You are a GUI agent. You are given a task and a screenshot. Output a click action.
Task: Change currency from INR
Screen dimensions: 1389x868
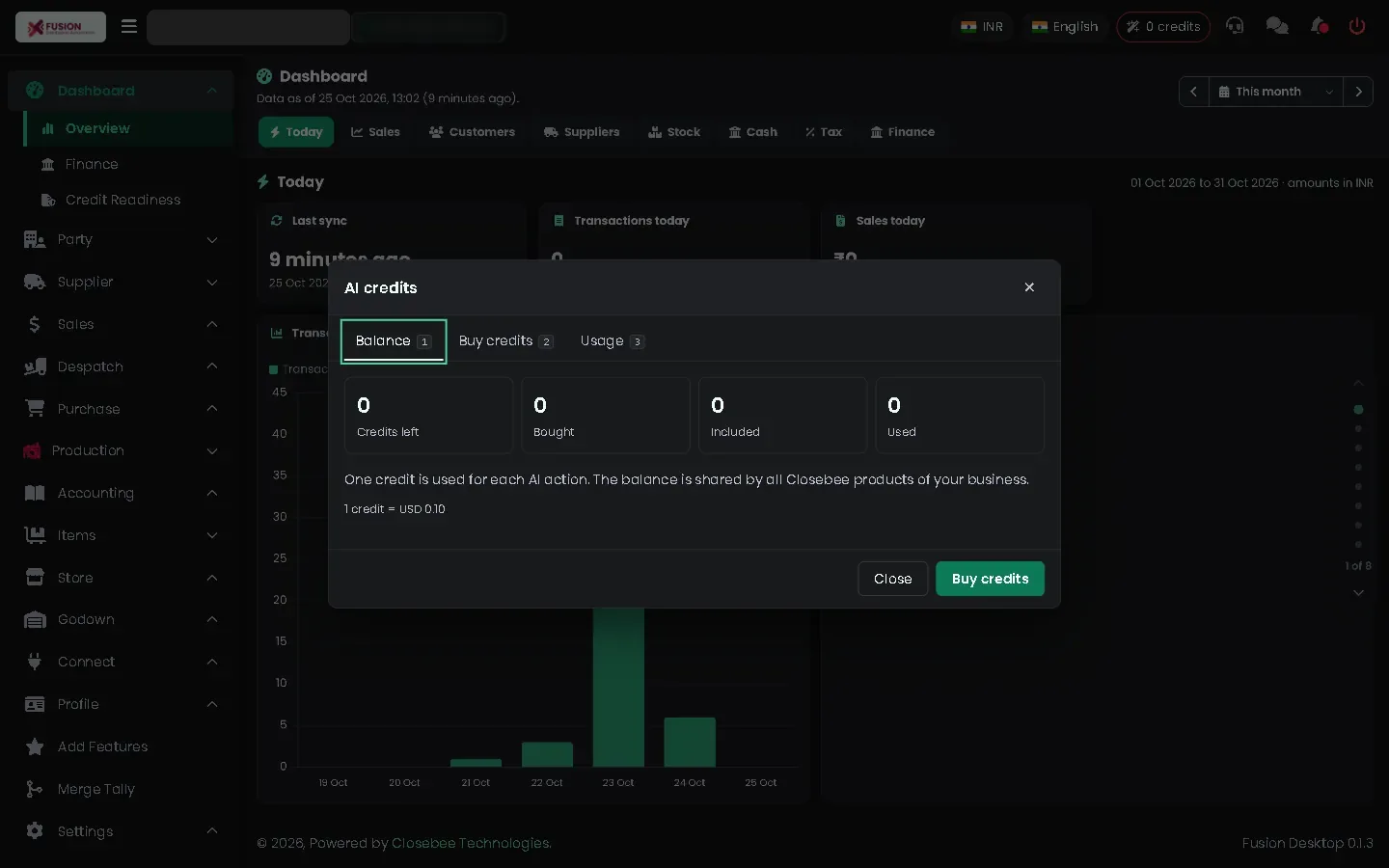[x=982, y=27]
